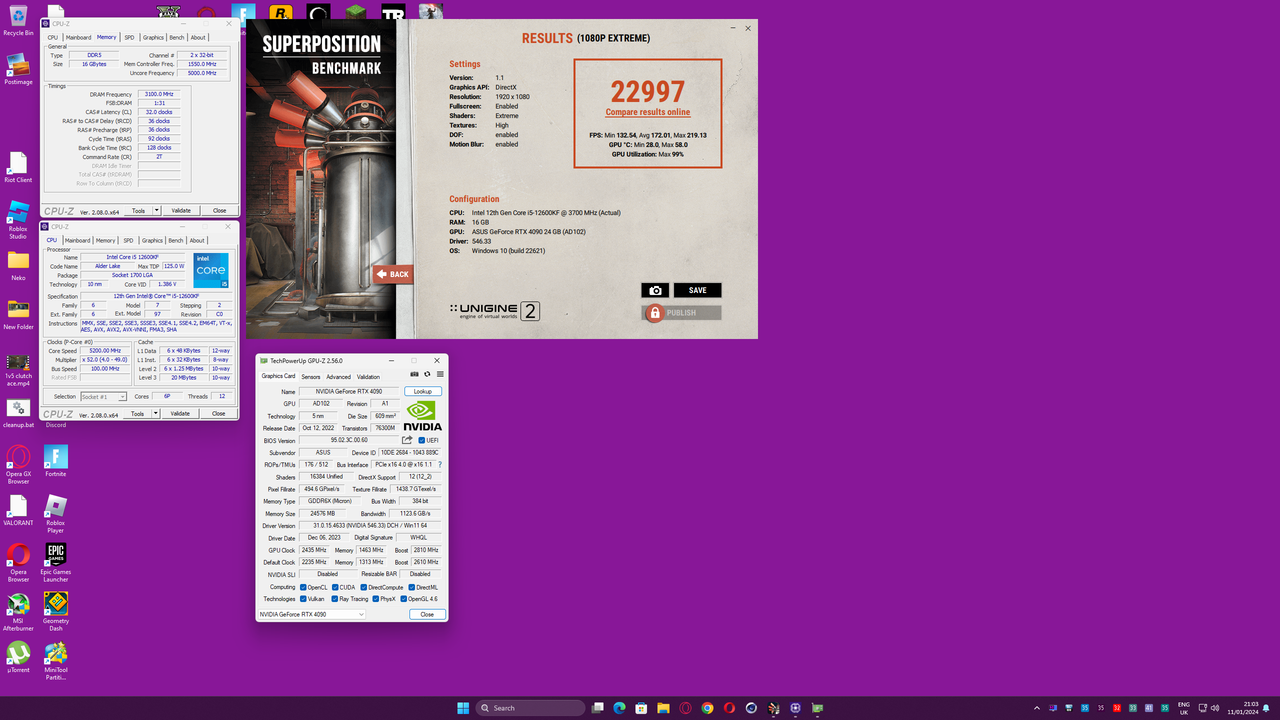This screenshot has width=1280, height=720.
Task: Toggle the DirectCompute checkbox
Action: [364, 587]
